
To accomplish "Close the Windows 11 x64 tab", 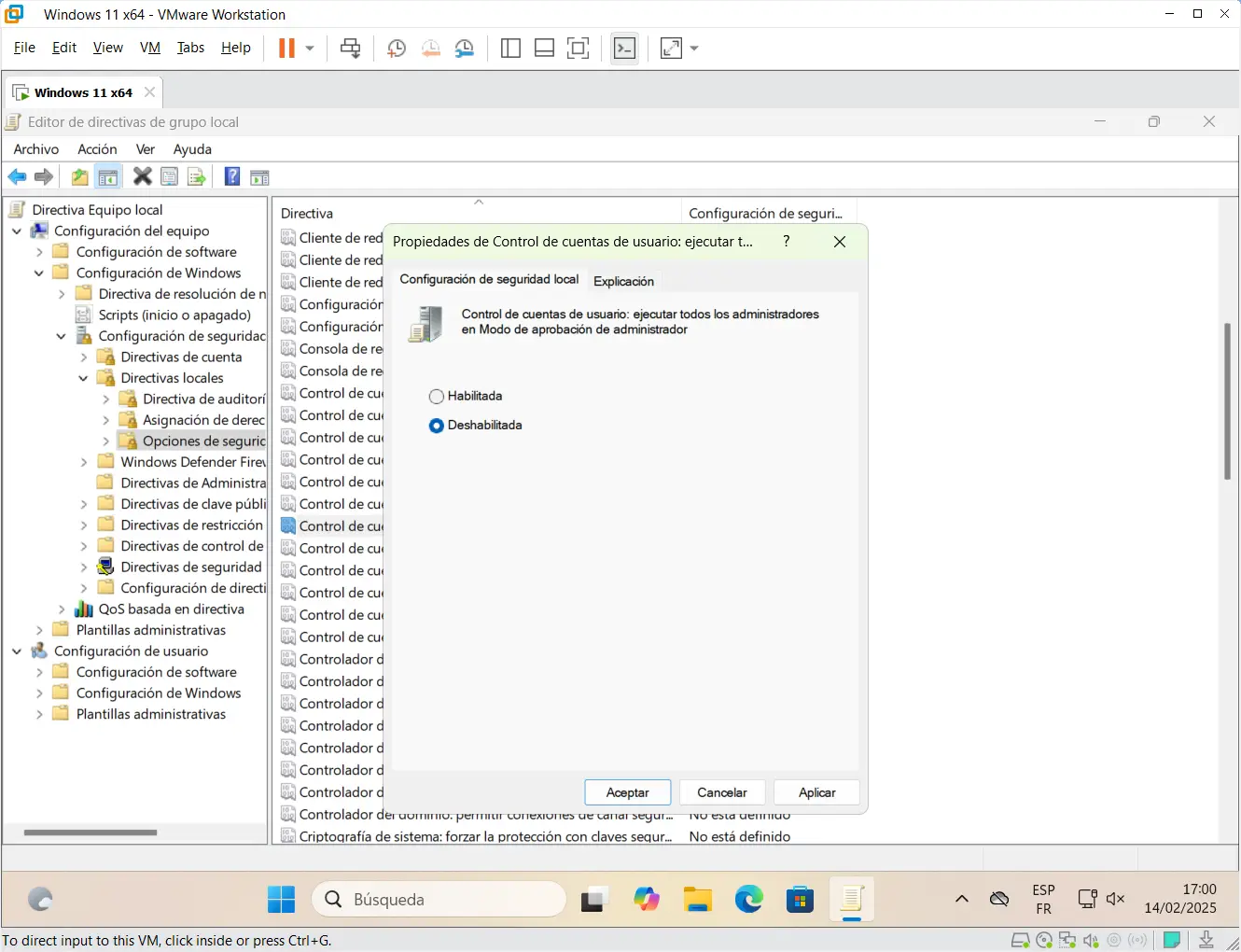I will pos(149,92).
